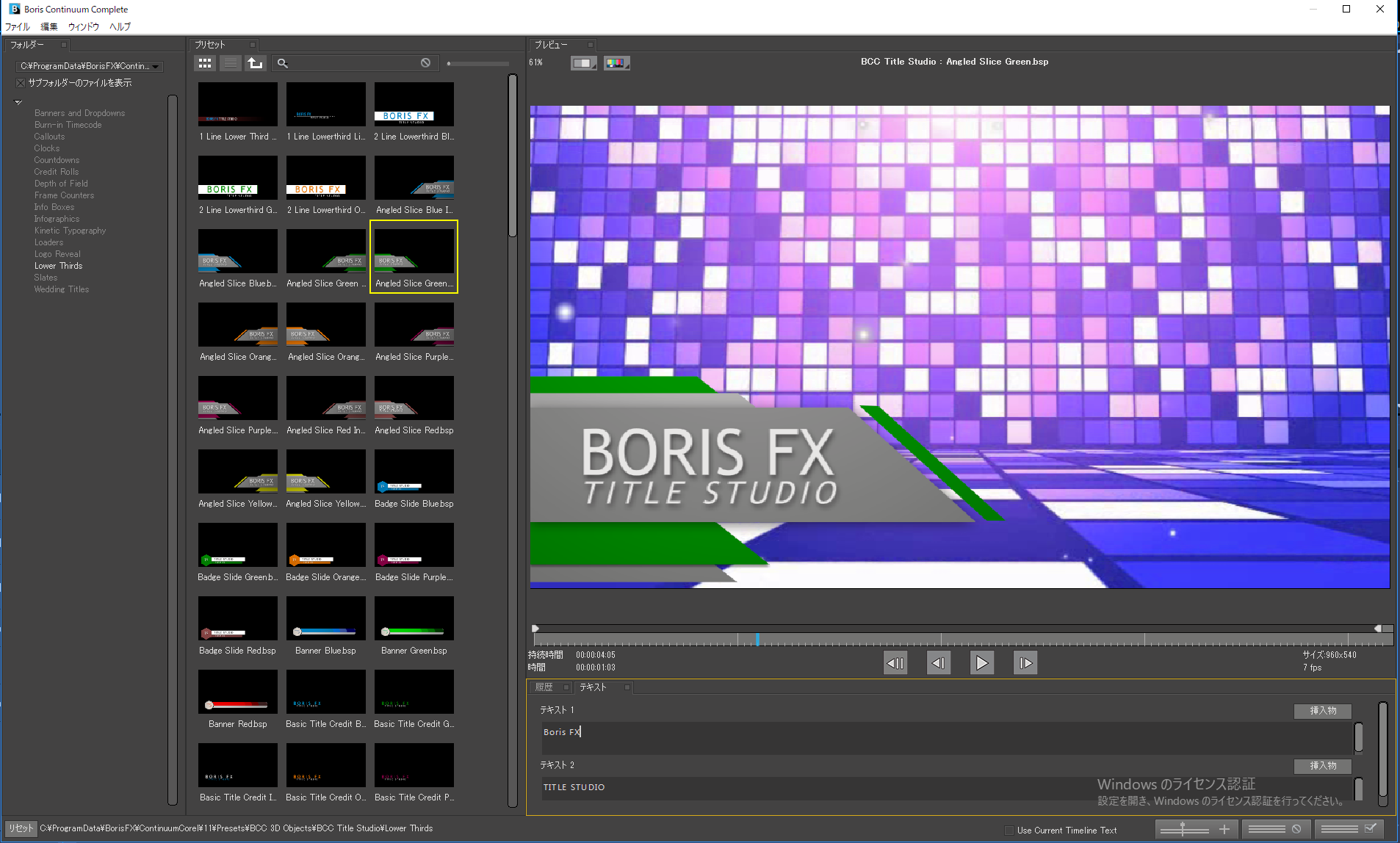Screen dimensions: 1400x843
Task: Select the Countdowns folder
Action: pos(57,160)
